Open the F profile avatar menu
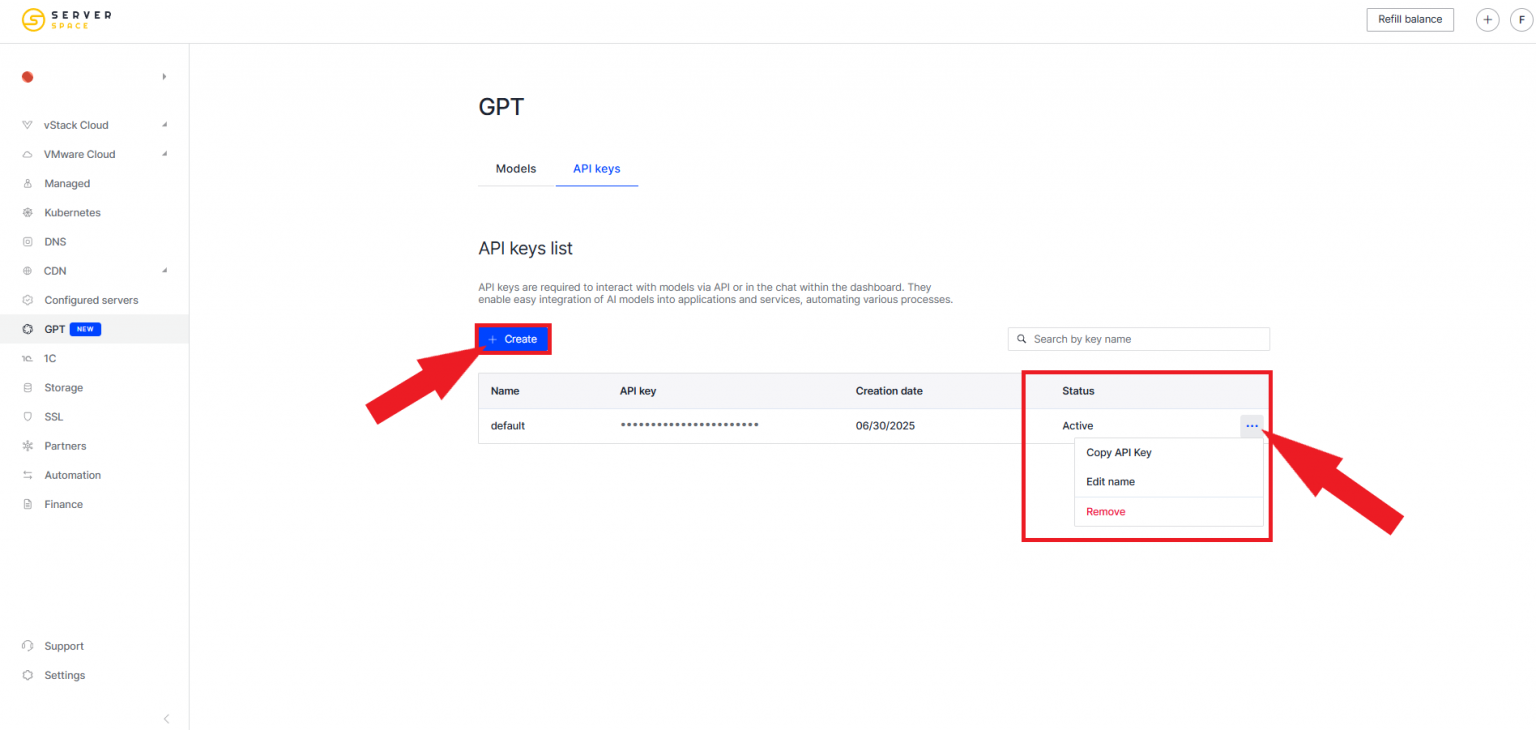Viewport: 1536px width, 730px height. click(x=1521, y=19)
